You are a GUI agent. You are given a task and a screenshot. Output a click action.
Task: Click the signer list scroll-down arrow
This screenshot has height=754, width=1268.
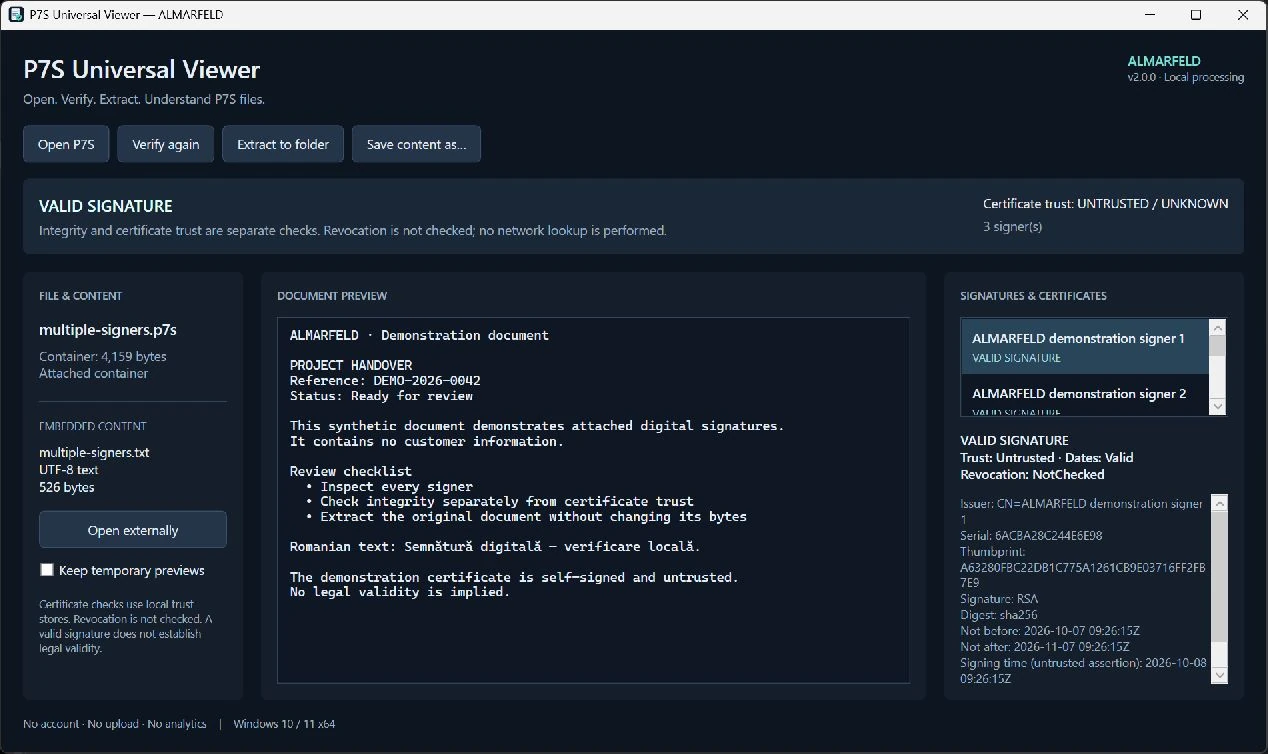click(1217, 406)
